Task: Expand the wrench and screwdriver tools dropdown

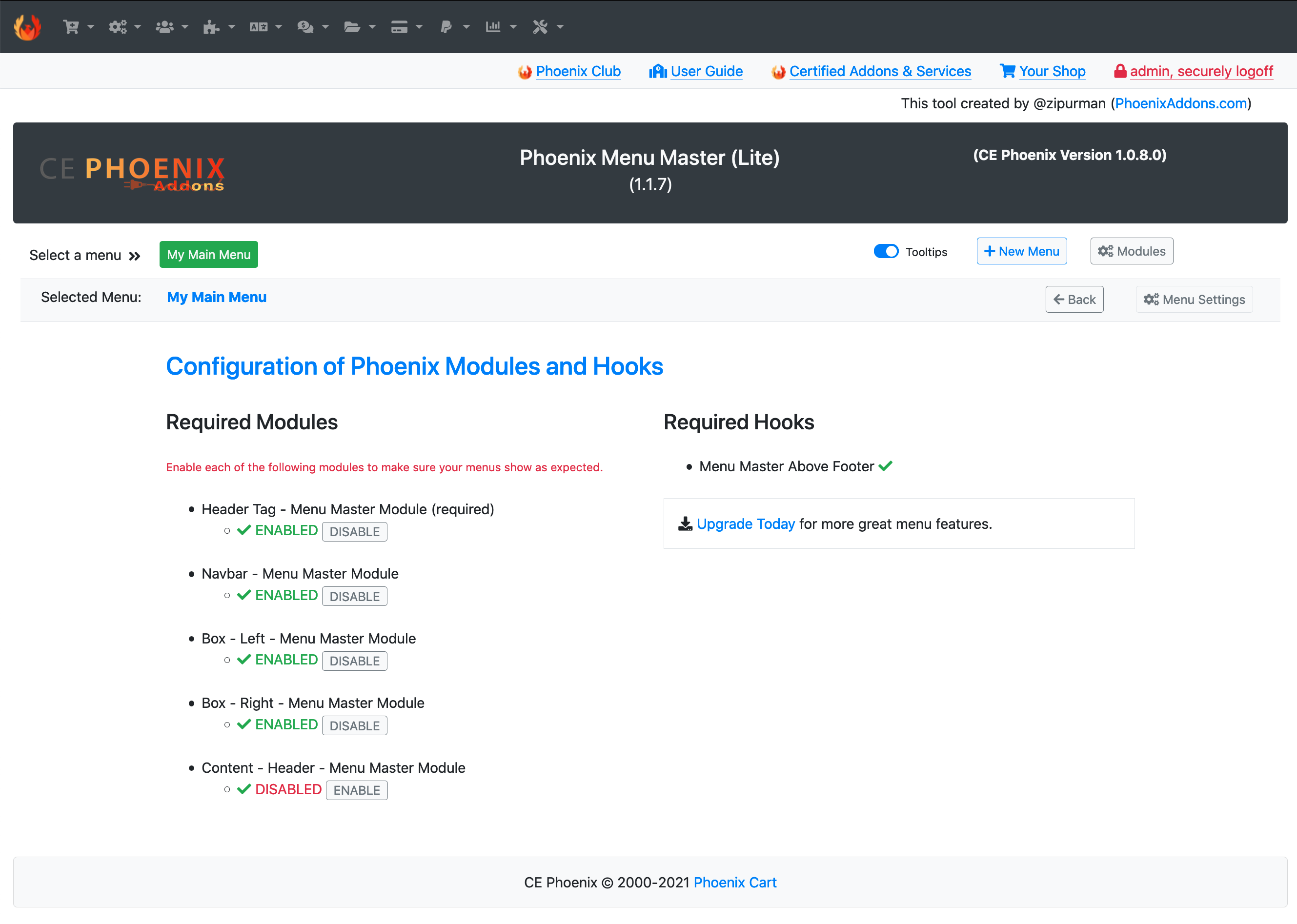Action: tap(548, 27)
